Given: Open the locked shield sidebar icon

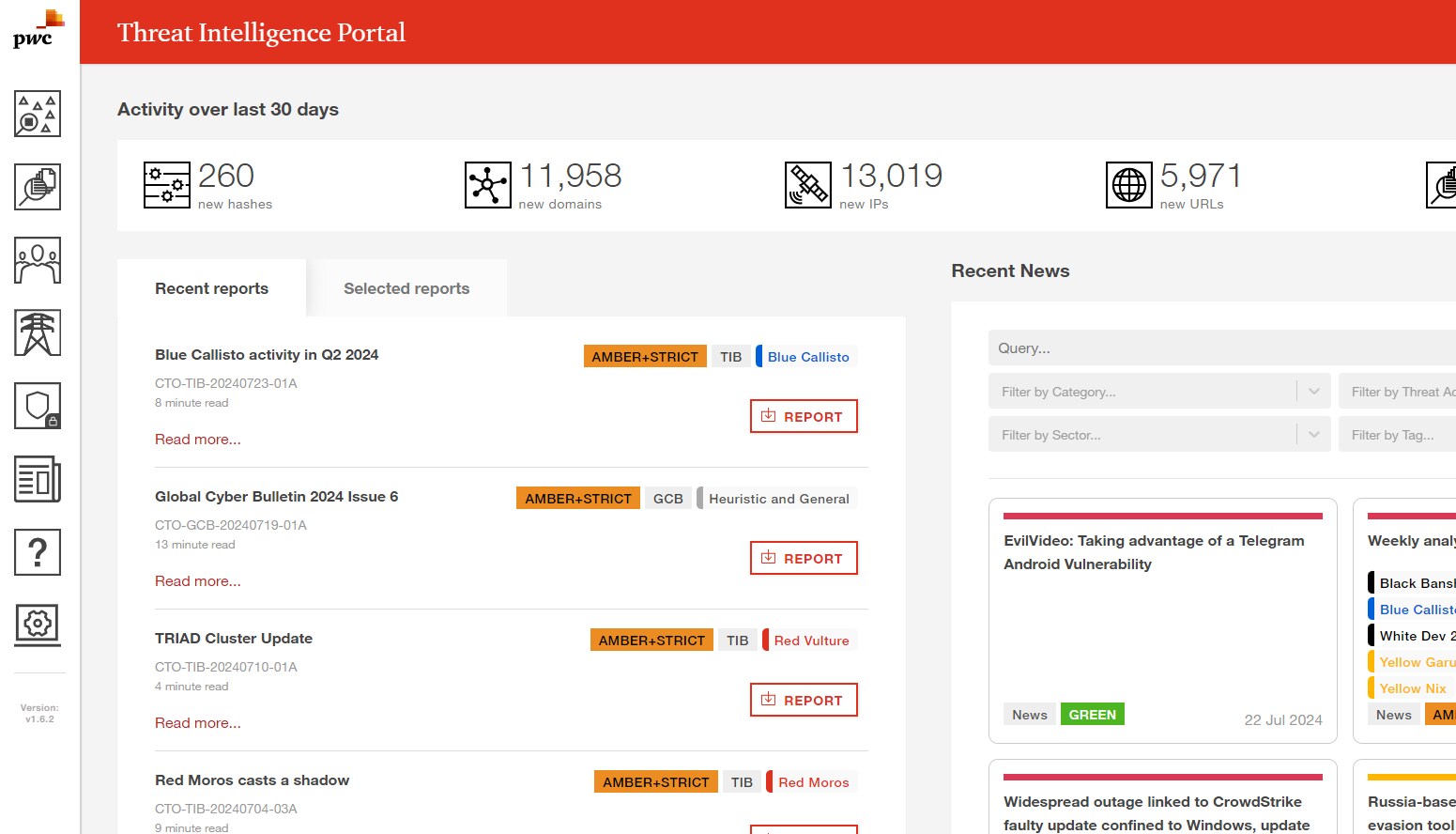Looking at the screenshot, I should pyautogui.click(x=38, y=406).
